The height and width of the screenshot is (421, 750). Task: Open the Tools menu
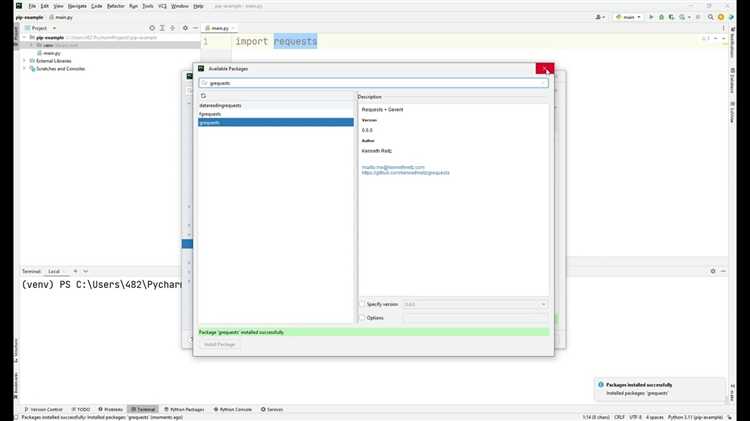(148, 6)
